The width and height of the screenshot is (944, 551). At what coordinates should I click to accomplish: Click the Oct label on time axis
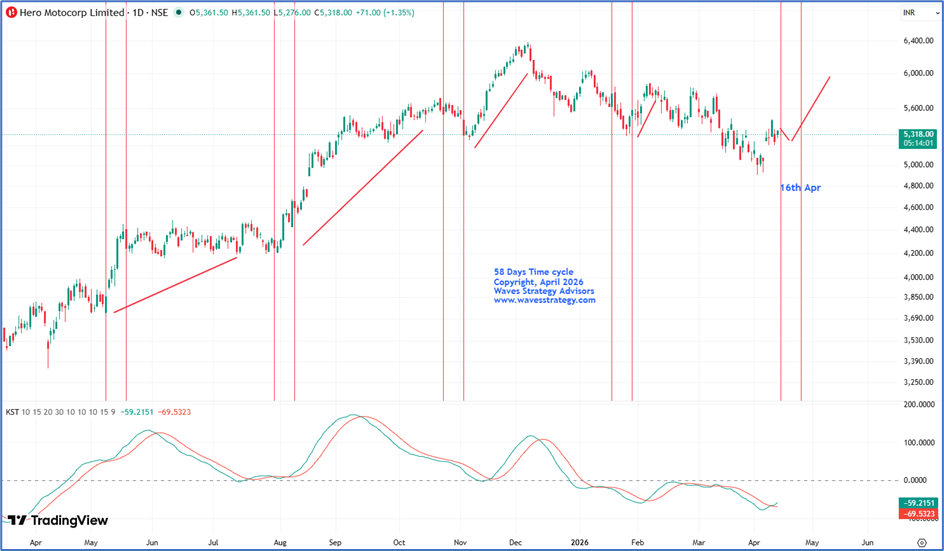point(399,543)
